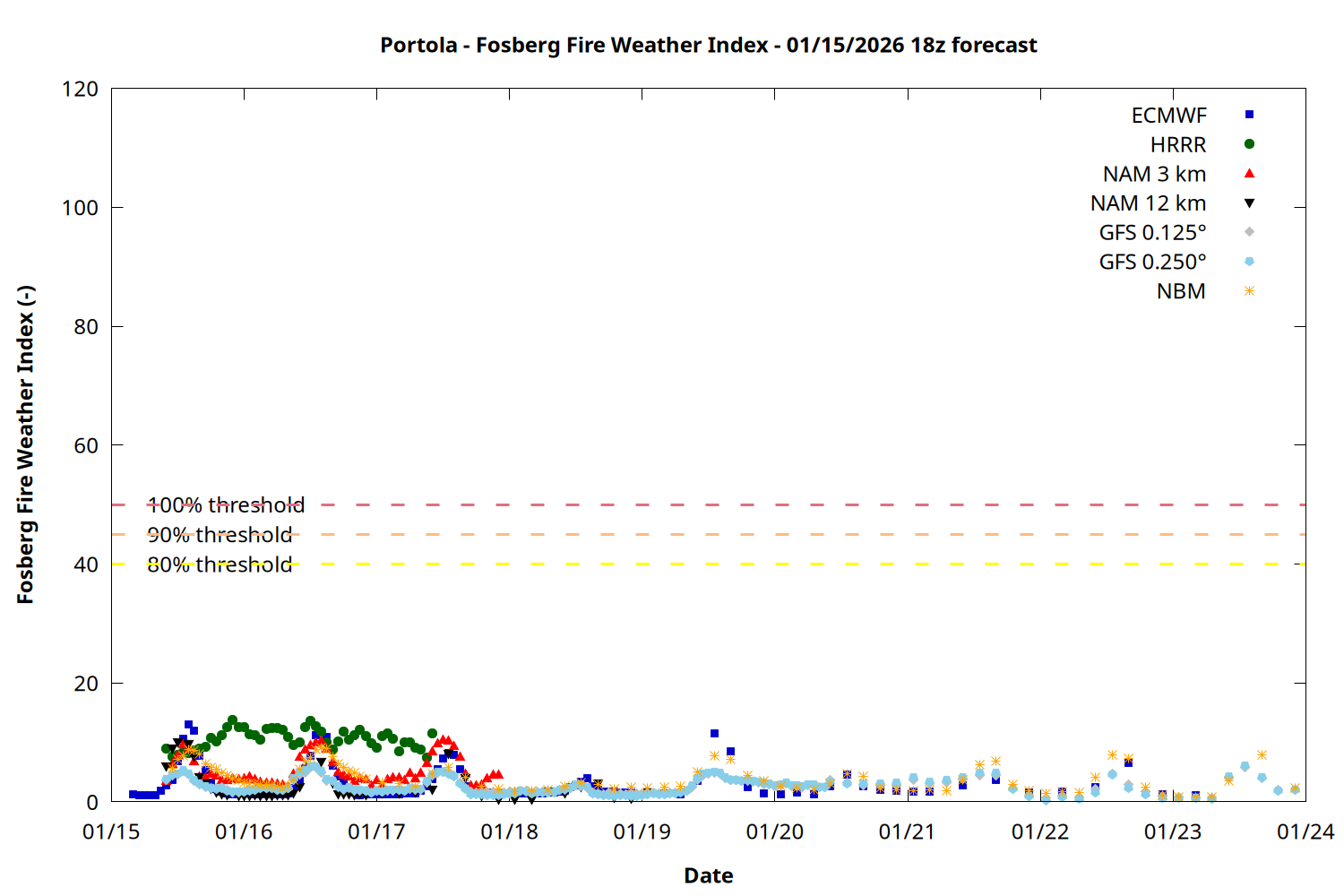Viewport: 1344px width, 896px height.
Task: Click the Date x-axis title
Action: point(708,875)
